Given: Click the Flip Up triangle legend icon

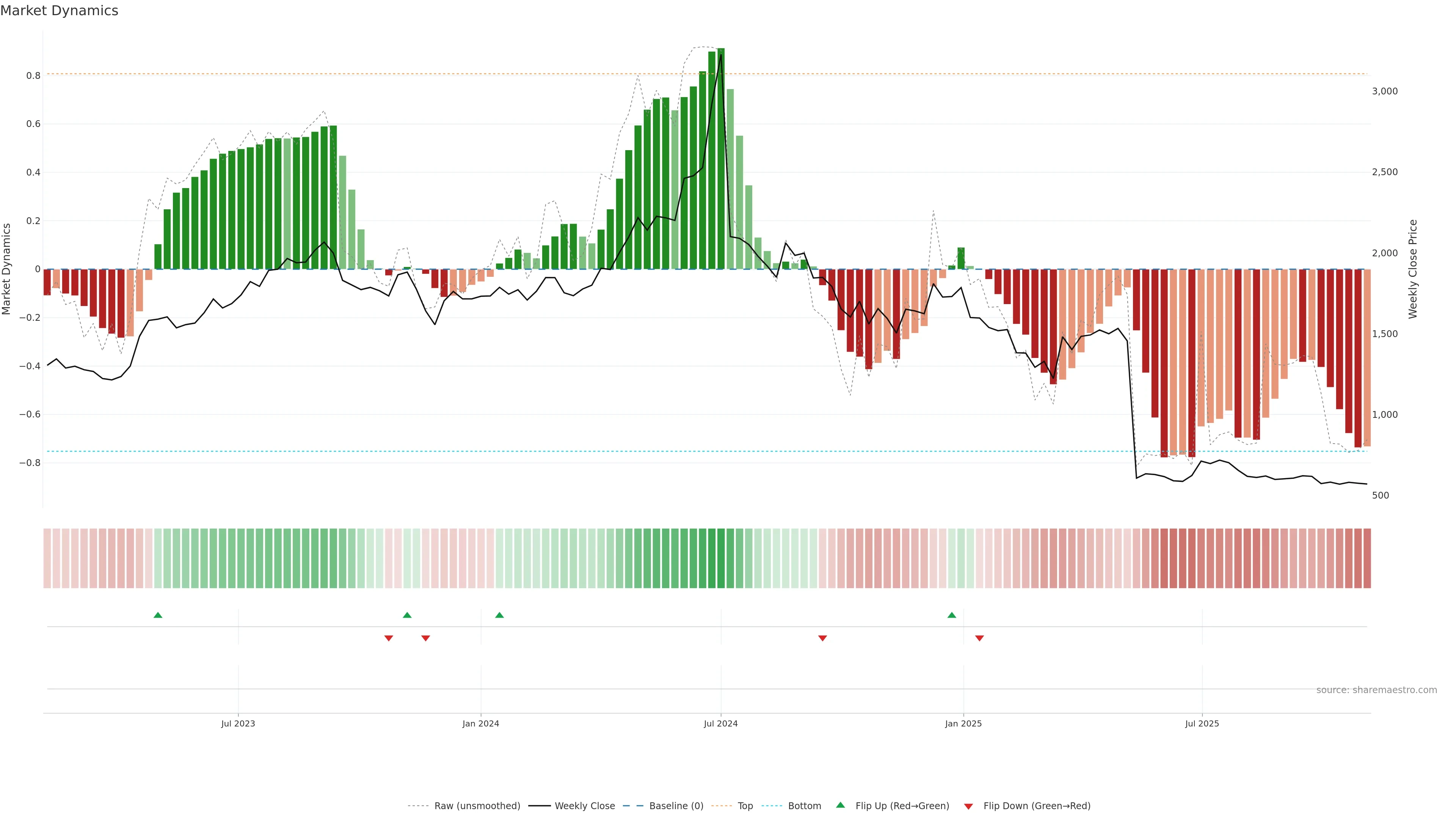Looking at the screenshot, I should click(x=841, y=805).
